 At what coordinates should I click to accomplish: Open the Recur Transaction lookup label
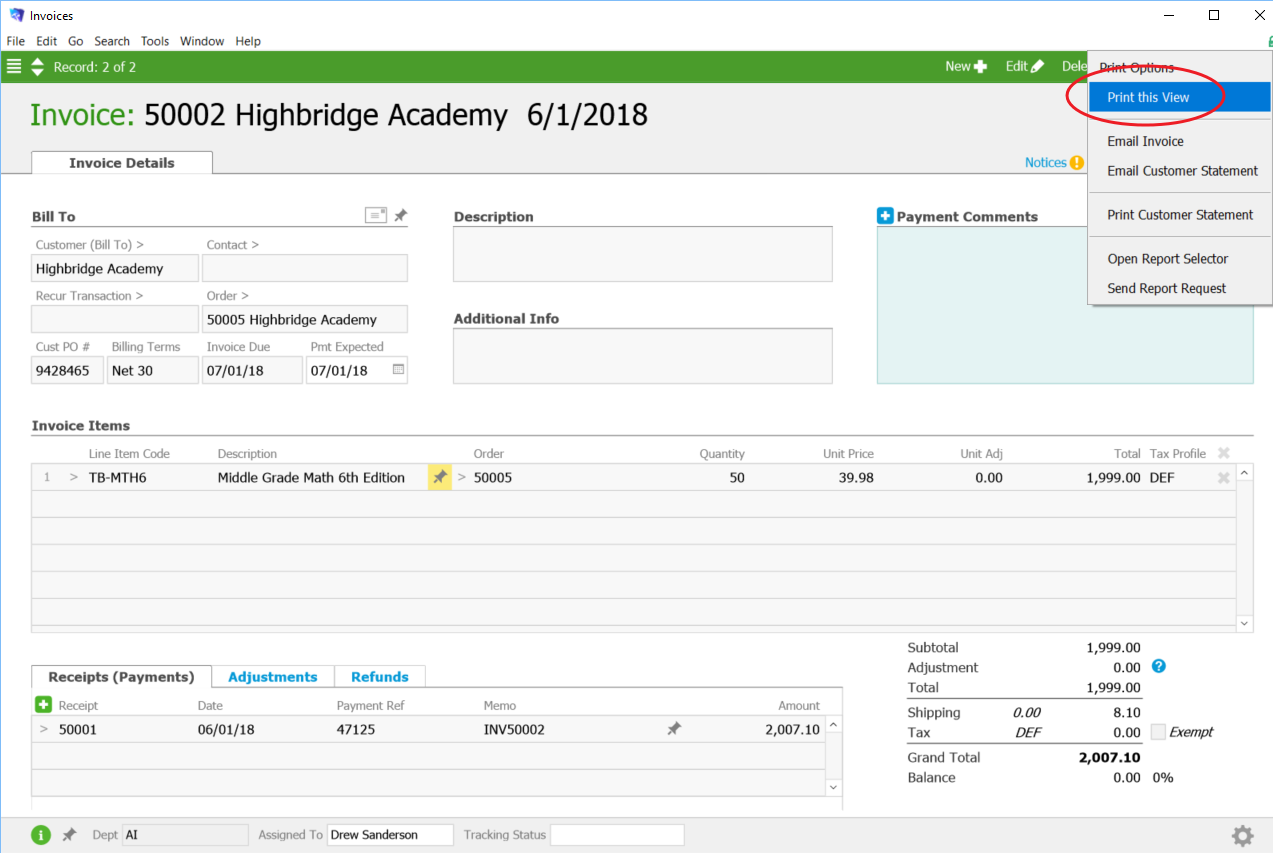point(89,296)
